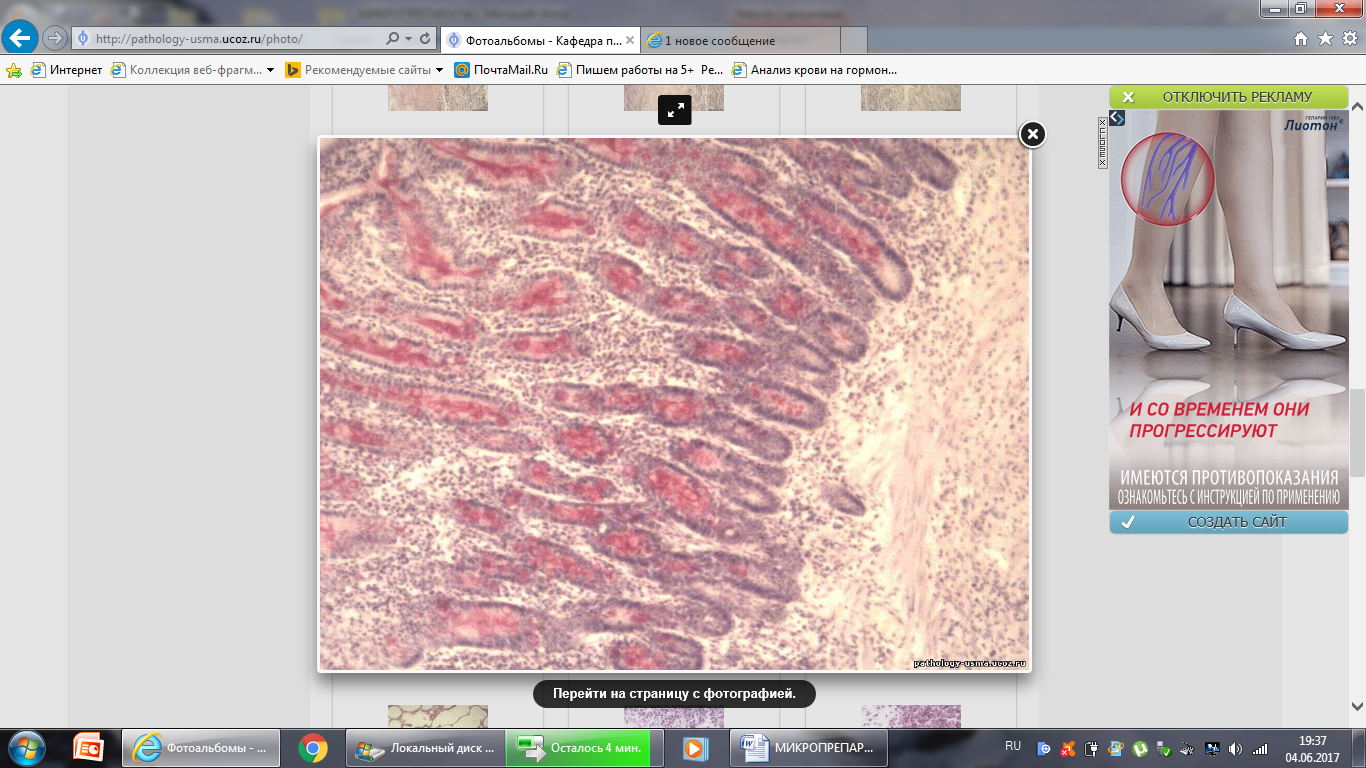Open the Рекомендуемые сайты favorite
Image resolution: width=1366 pixels, height=768 pixels.
(x=359, y=70)
